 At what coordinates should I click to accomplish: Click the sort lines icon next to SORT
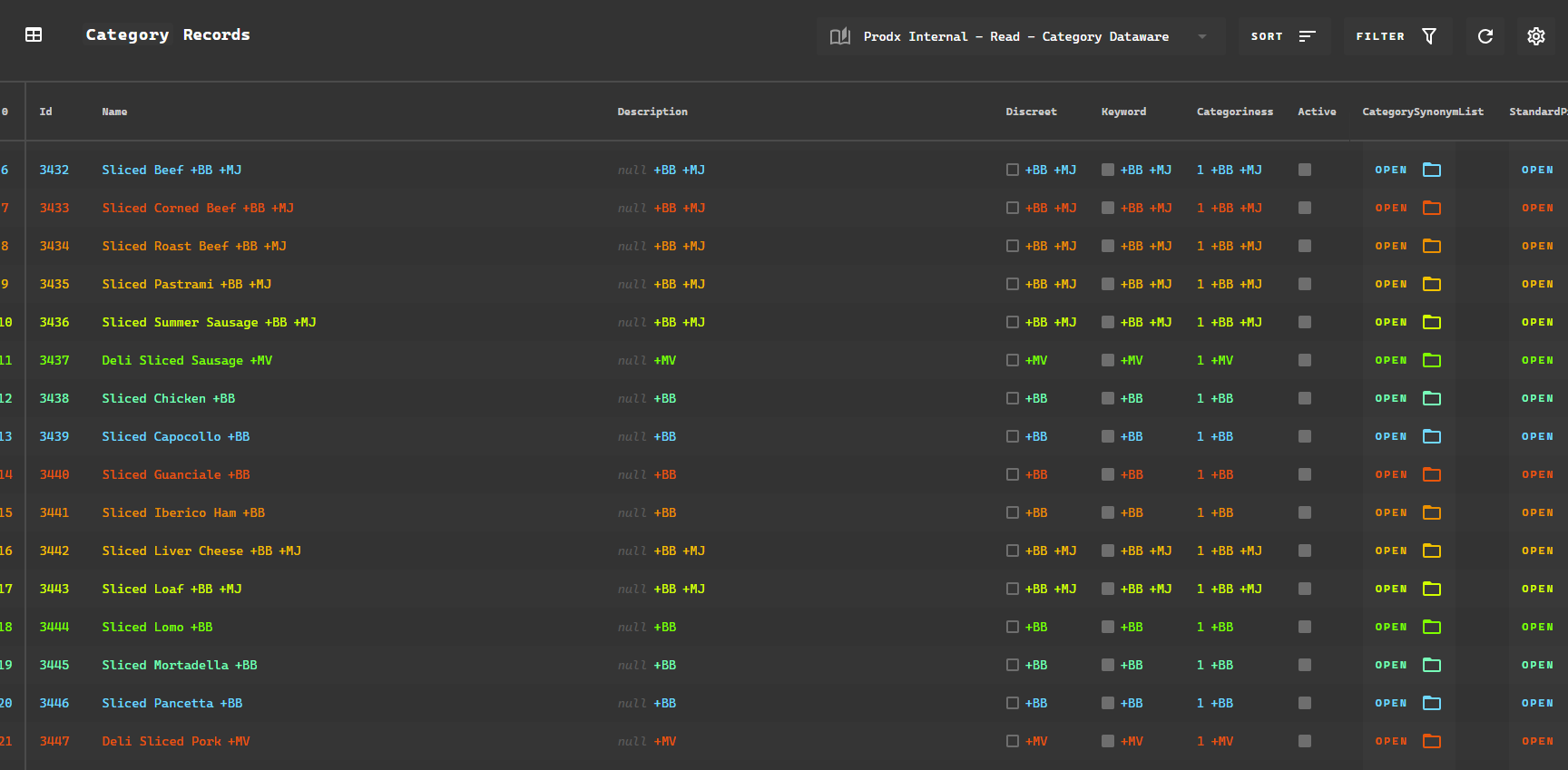click(1308, 36)
